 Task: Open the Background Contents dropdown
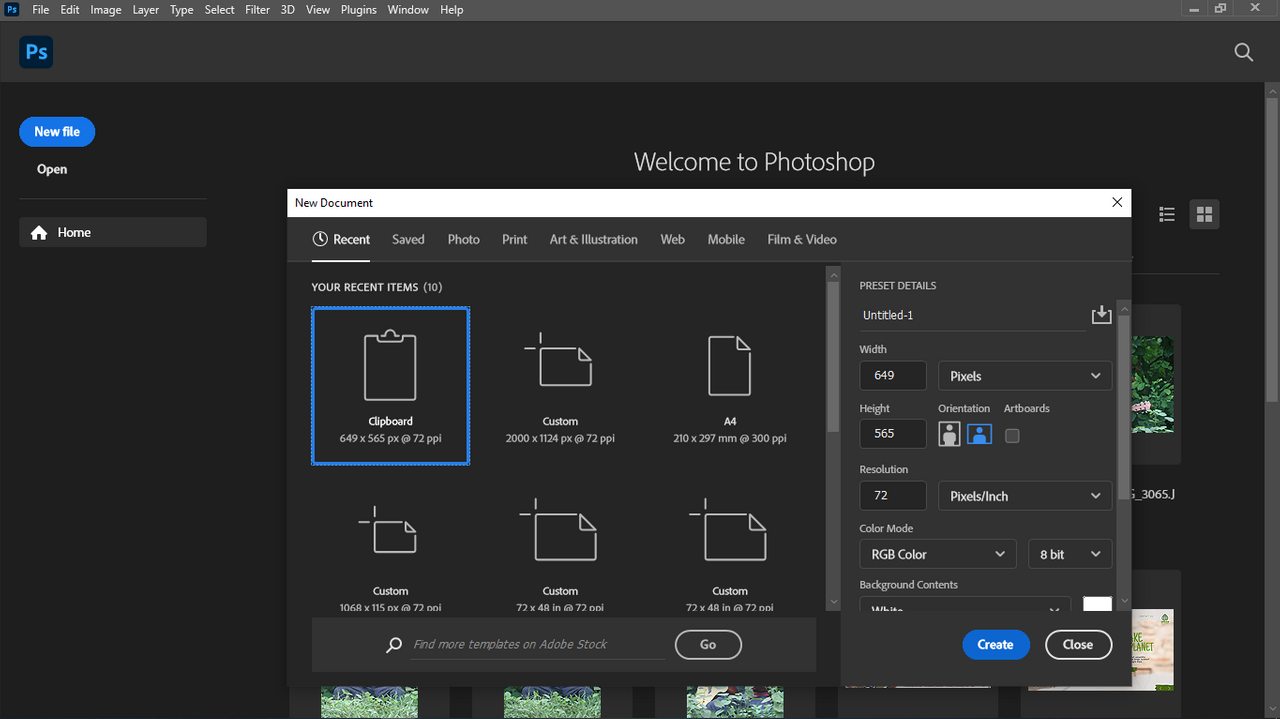pos(965,605)
